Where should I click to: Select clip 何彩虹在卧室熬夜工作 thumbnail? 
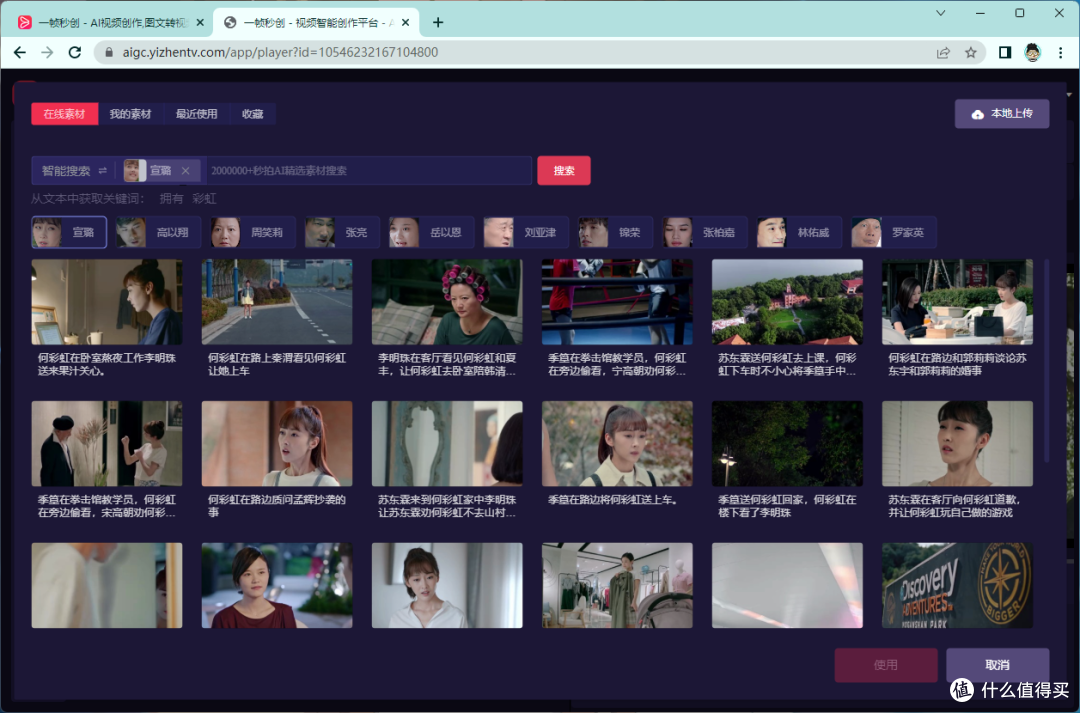[107, 302]
